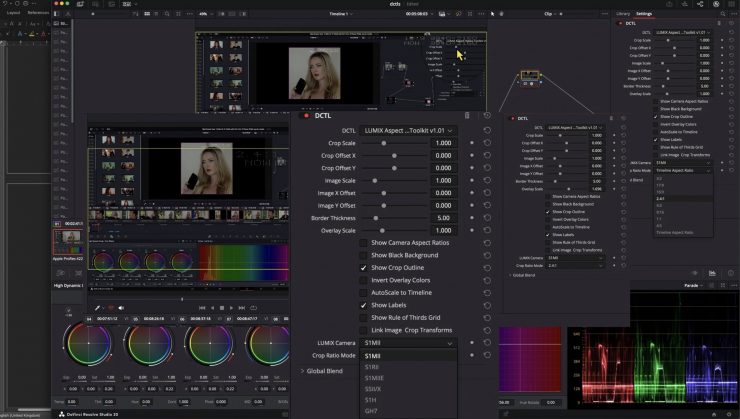Click the reset icon for the Image Scale row
The height and width of the screenshot is (419, 740).
[x=487, y=181]
